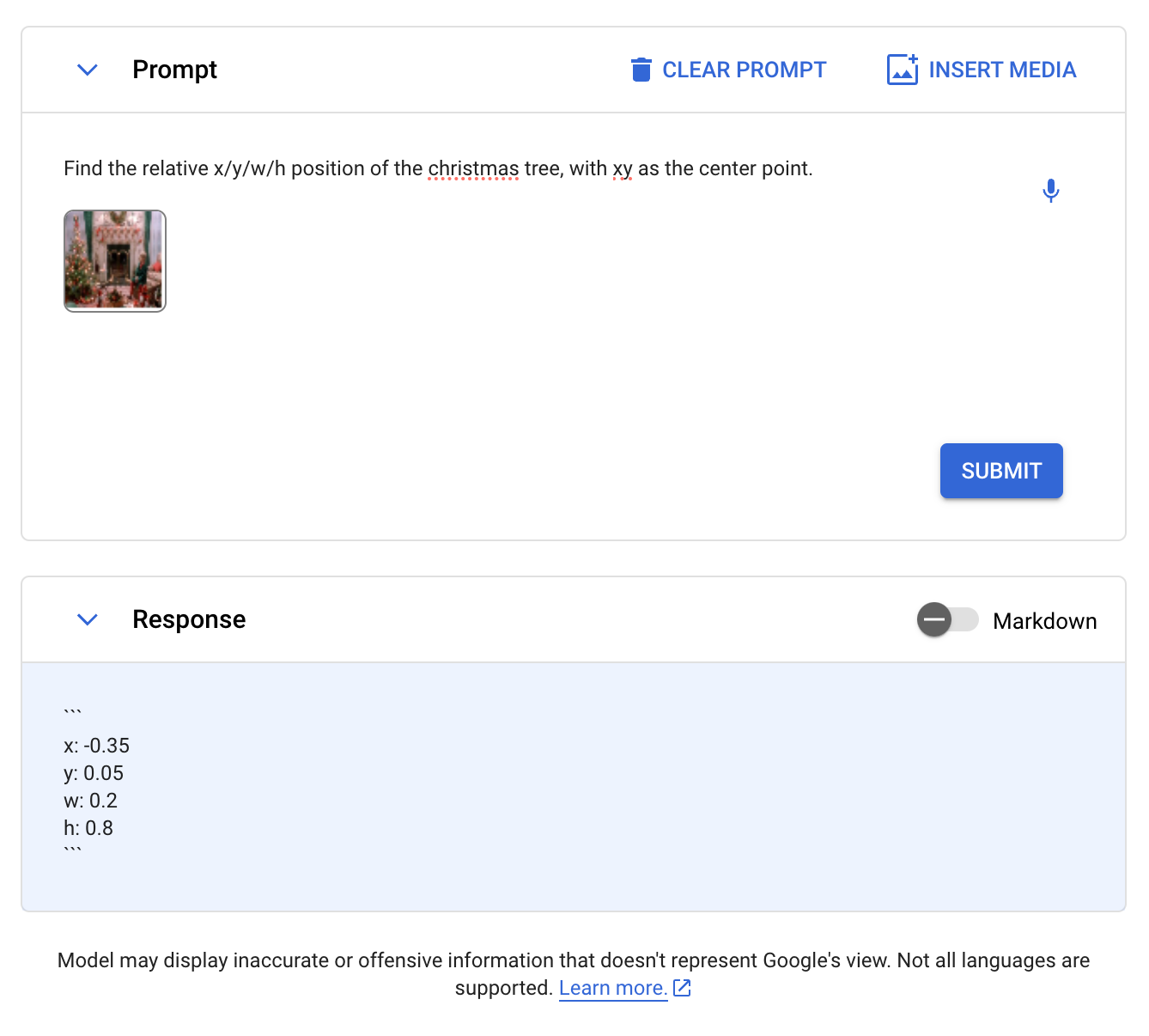Open the Learn more link

(613, 988)
